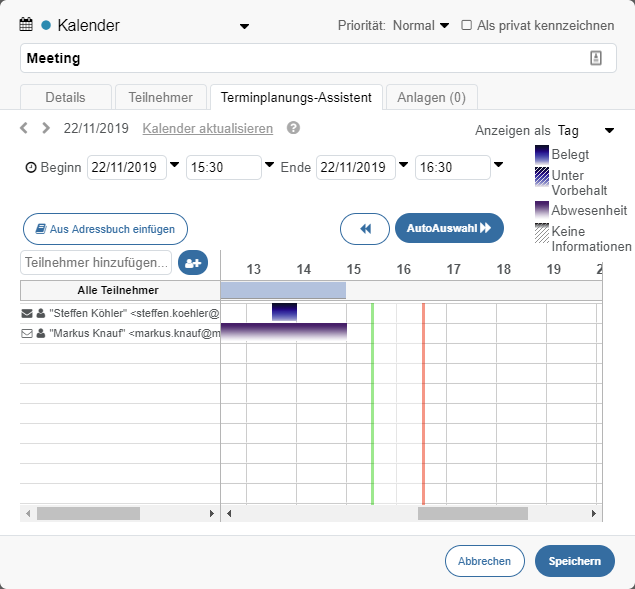The height and width of the screenshot is (589, 635).
Task: Click the Teilnehmer hinzufügen input field
Action: click(96, 262)
